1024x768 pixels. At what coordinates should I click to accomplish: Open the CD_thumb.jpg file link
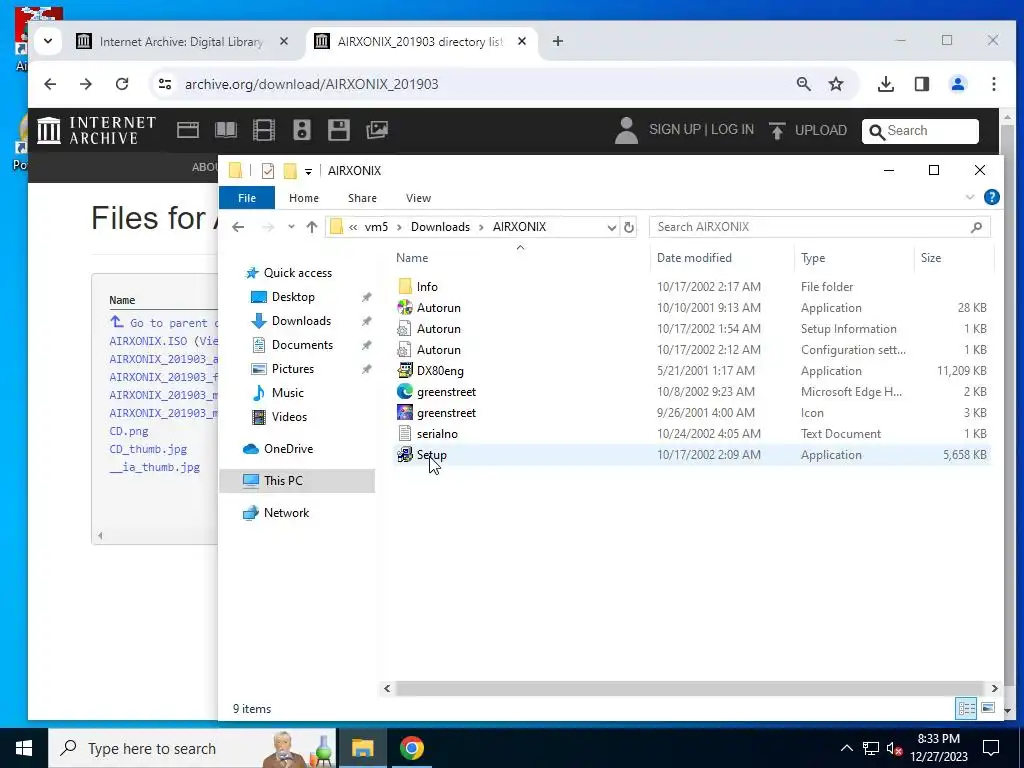click(x=148, y=449)
